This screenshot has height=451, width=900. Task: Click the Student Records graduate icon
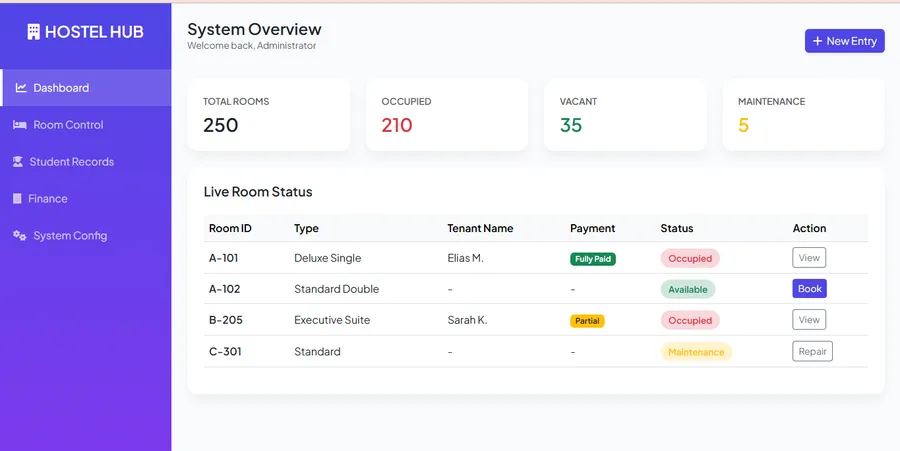pyautogui.click(x=18, y=162)
